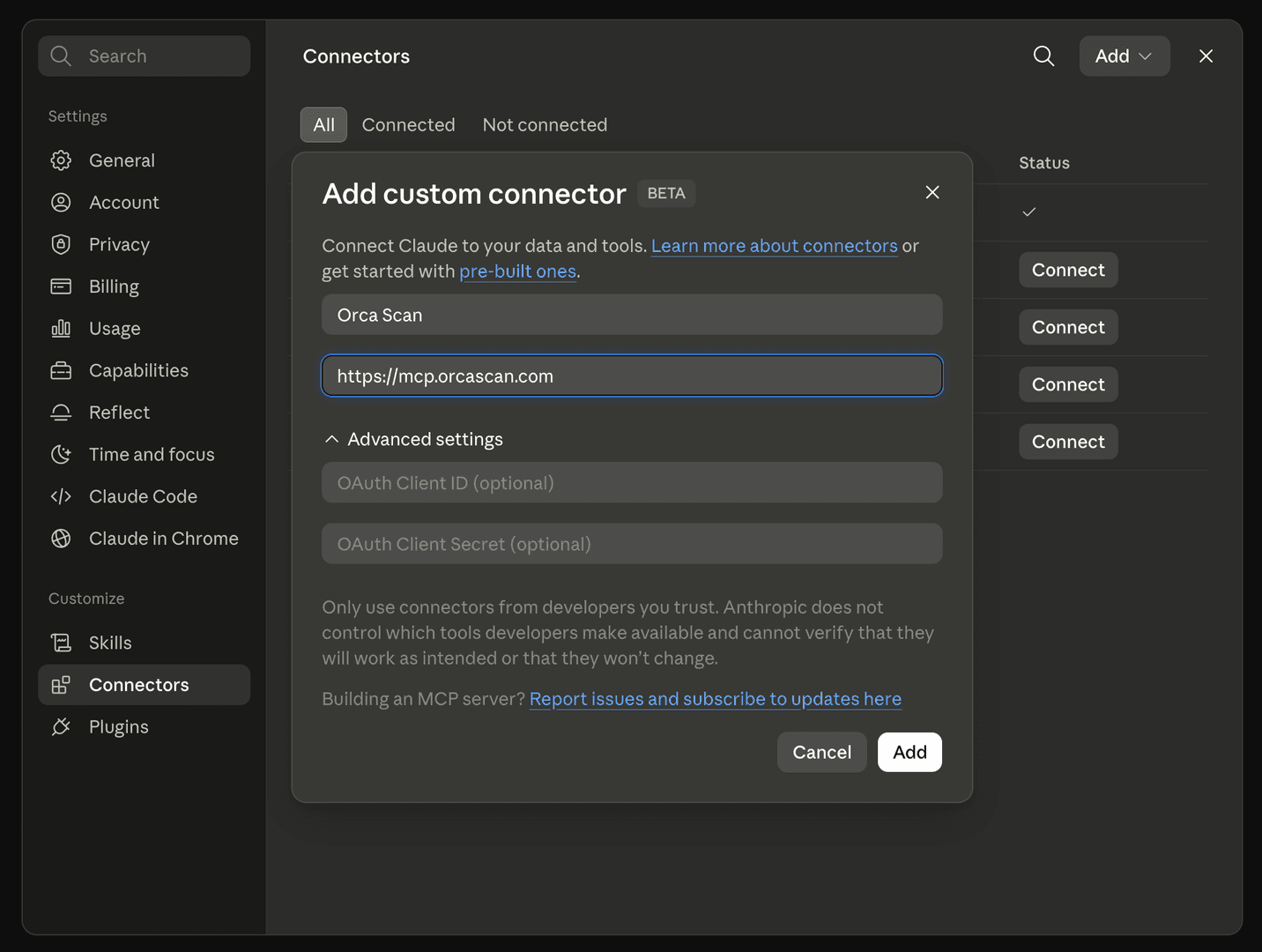Open Time and focus settings

[145, 455]
